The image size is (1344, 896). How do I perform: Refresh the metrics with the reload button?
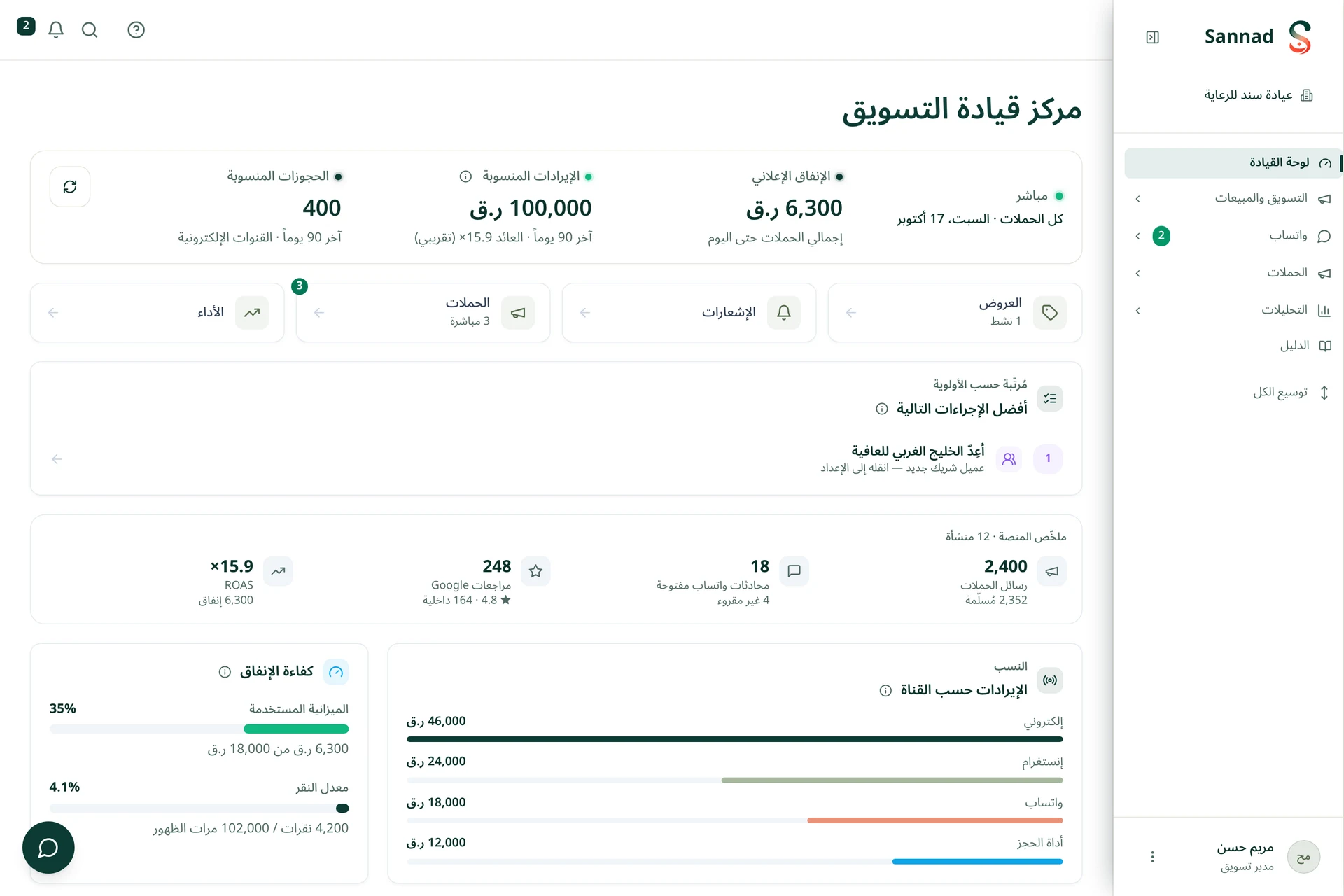pyautogui.click(x=70, y=186)
